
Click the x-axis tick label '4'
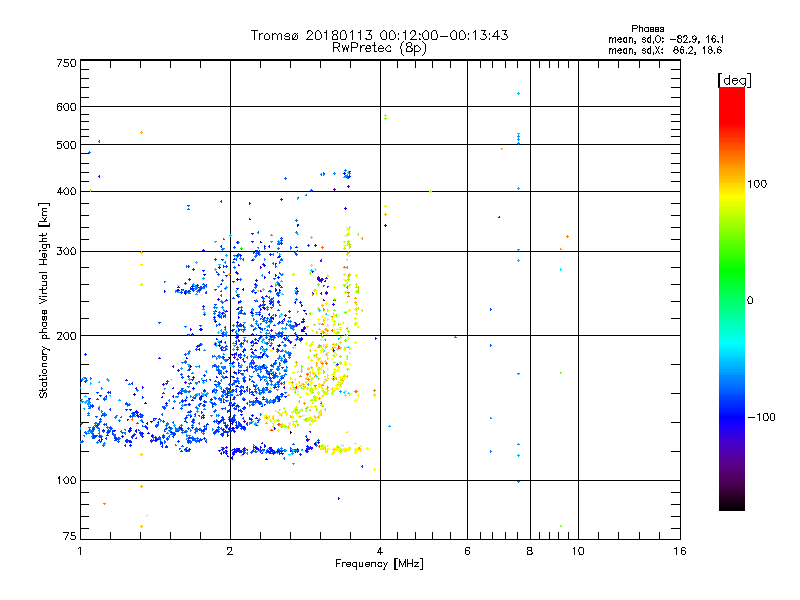380,551
